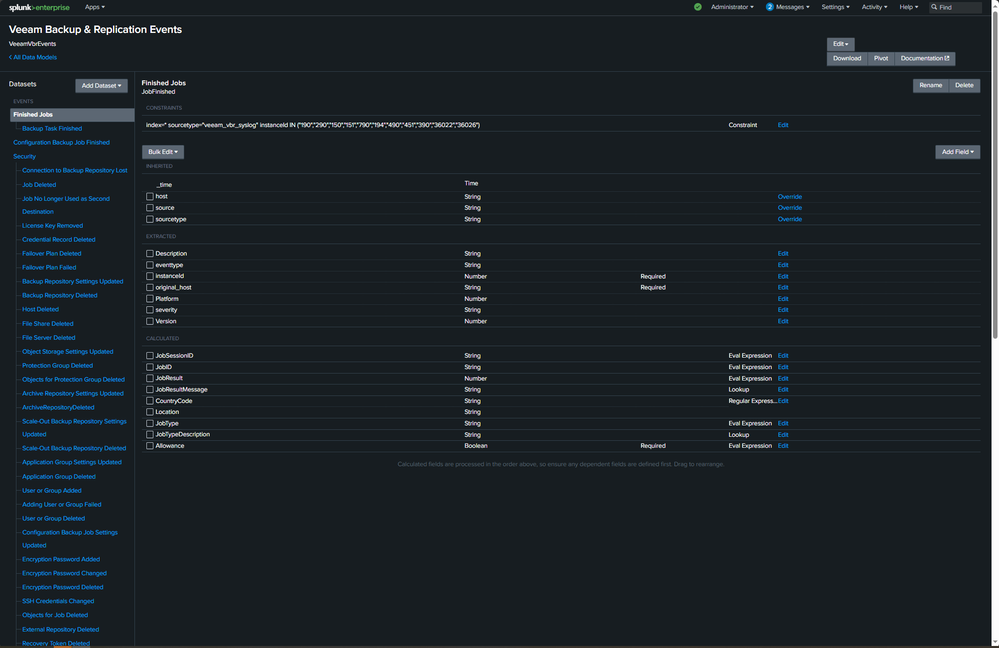Expand the data model Edit dropdown

[840, 44]
